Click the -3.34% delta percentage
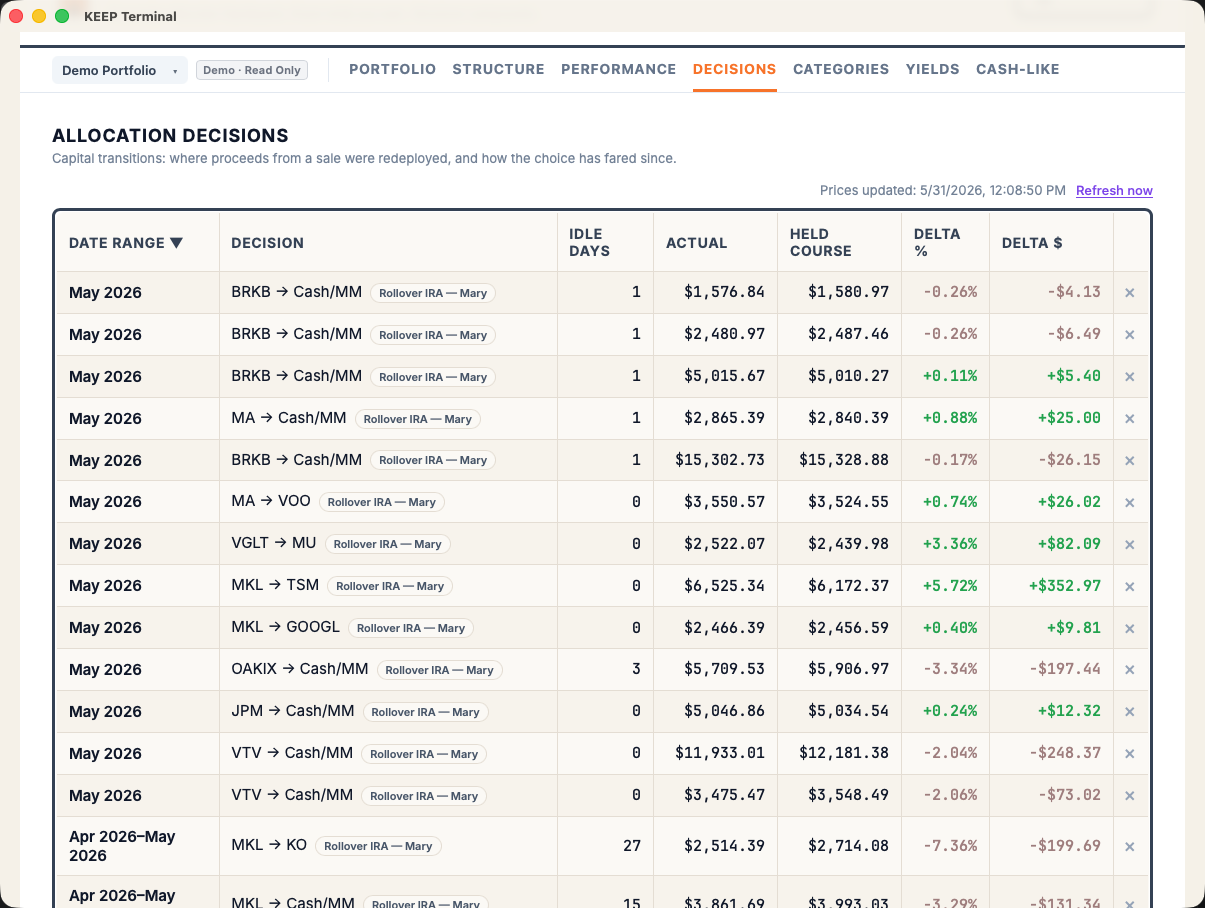Screen dimensions: 1205x908 [x=950, y=670]
